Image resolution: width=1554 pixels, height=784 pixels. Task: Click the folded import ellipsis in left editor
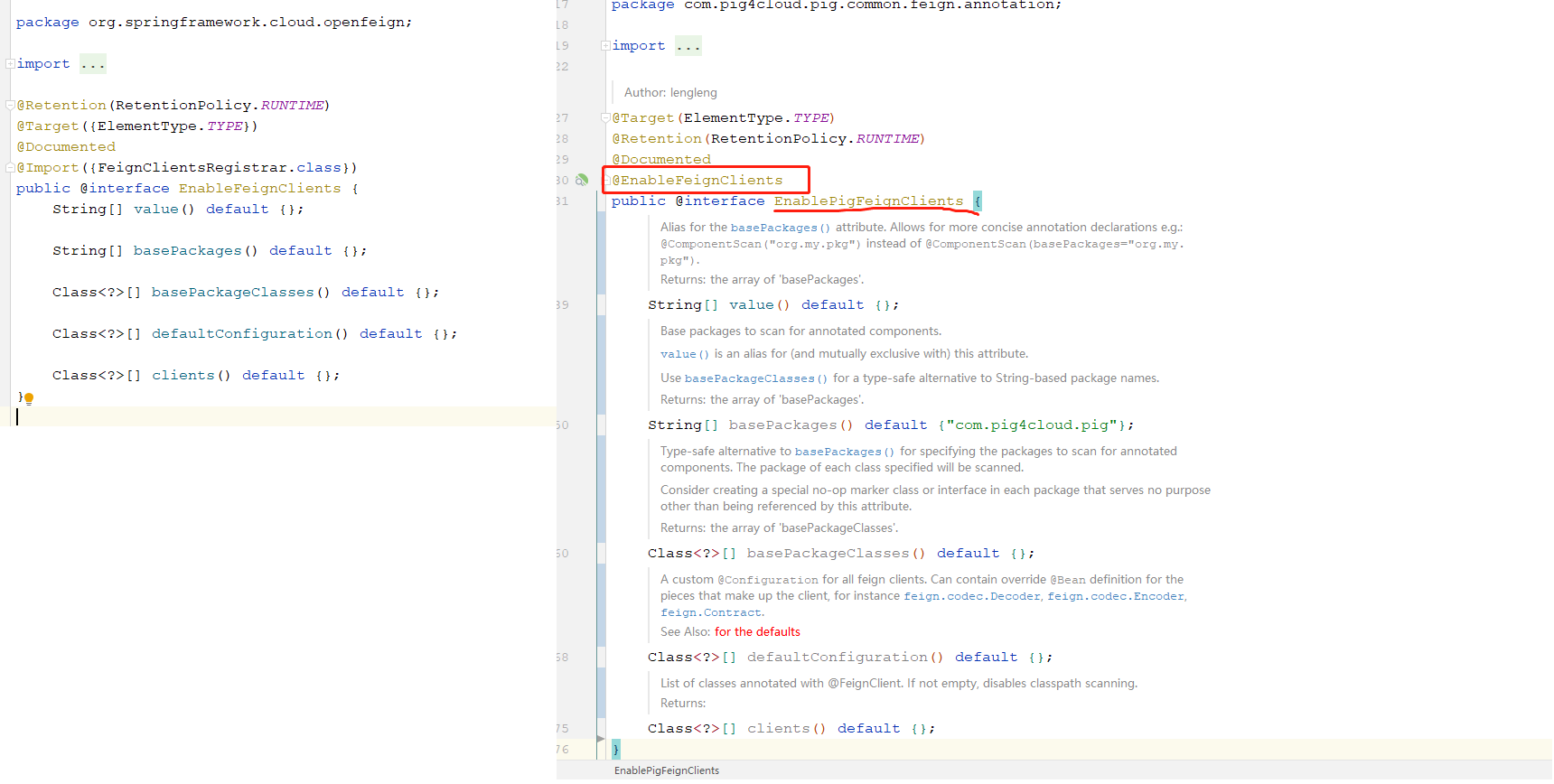tap(93, 64)
